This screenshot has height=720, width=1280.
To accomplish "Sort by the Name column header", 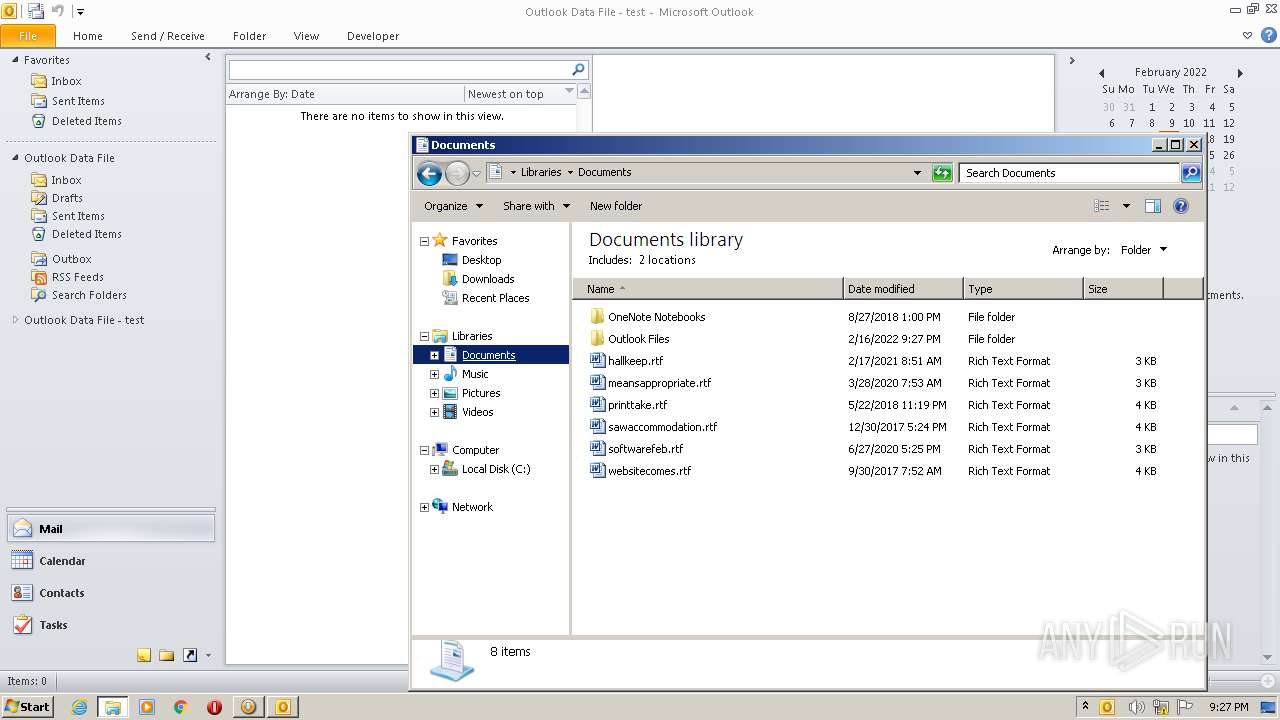I will 708,289.
